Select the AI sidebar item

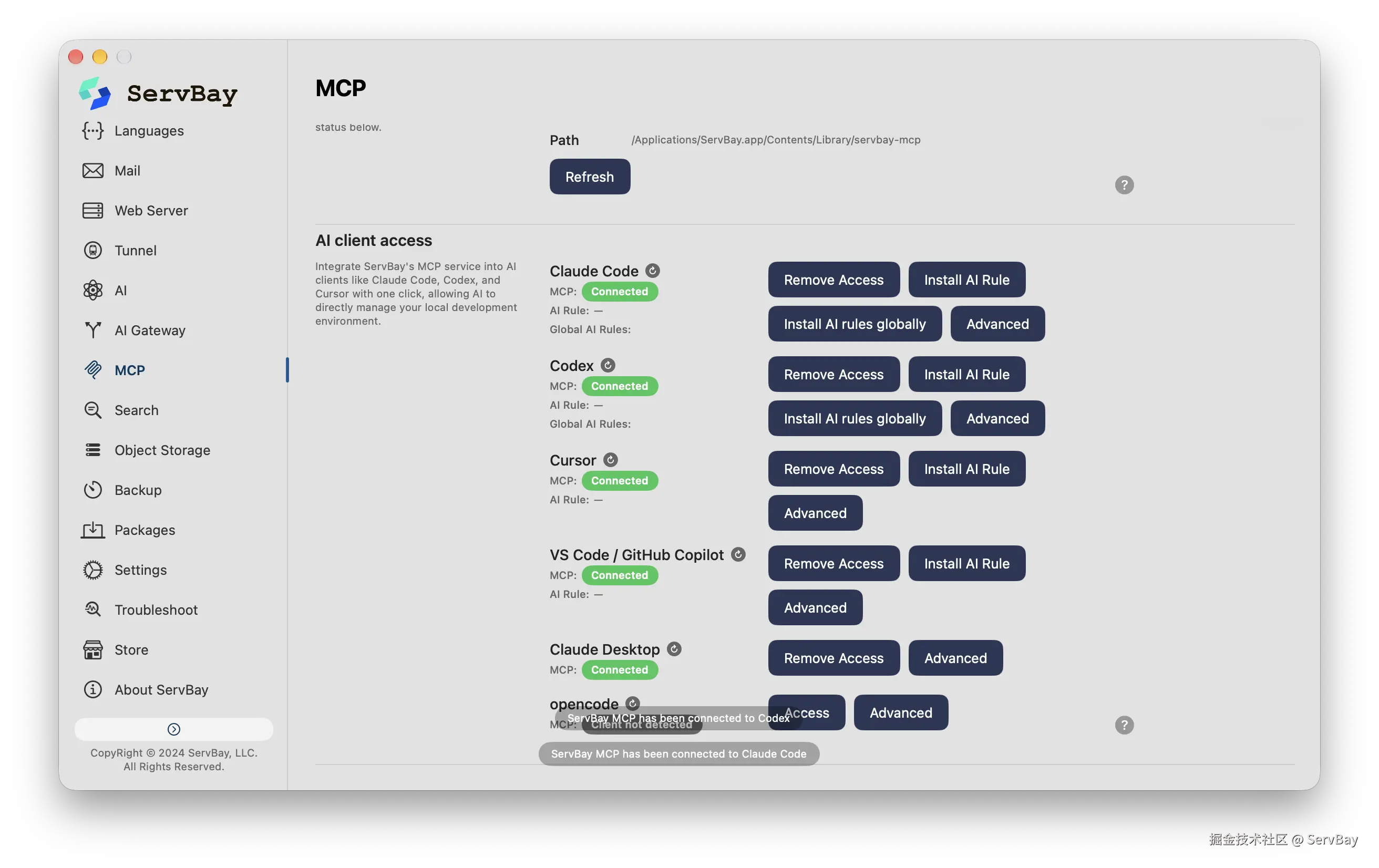tap(105, 290)
